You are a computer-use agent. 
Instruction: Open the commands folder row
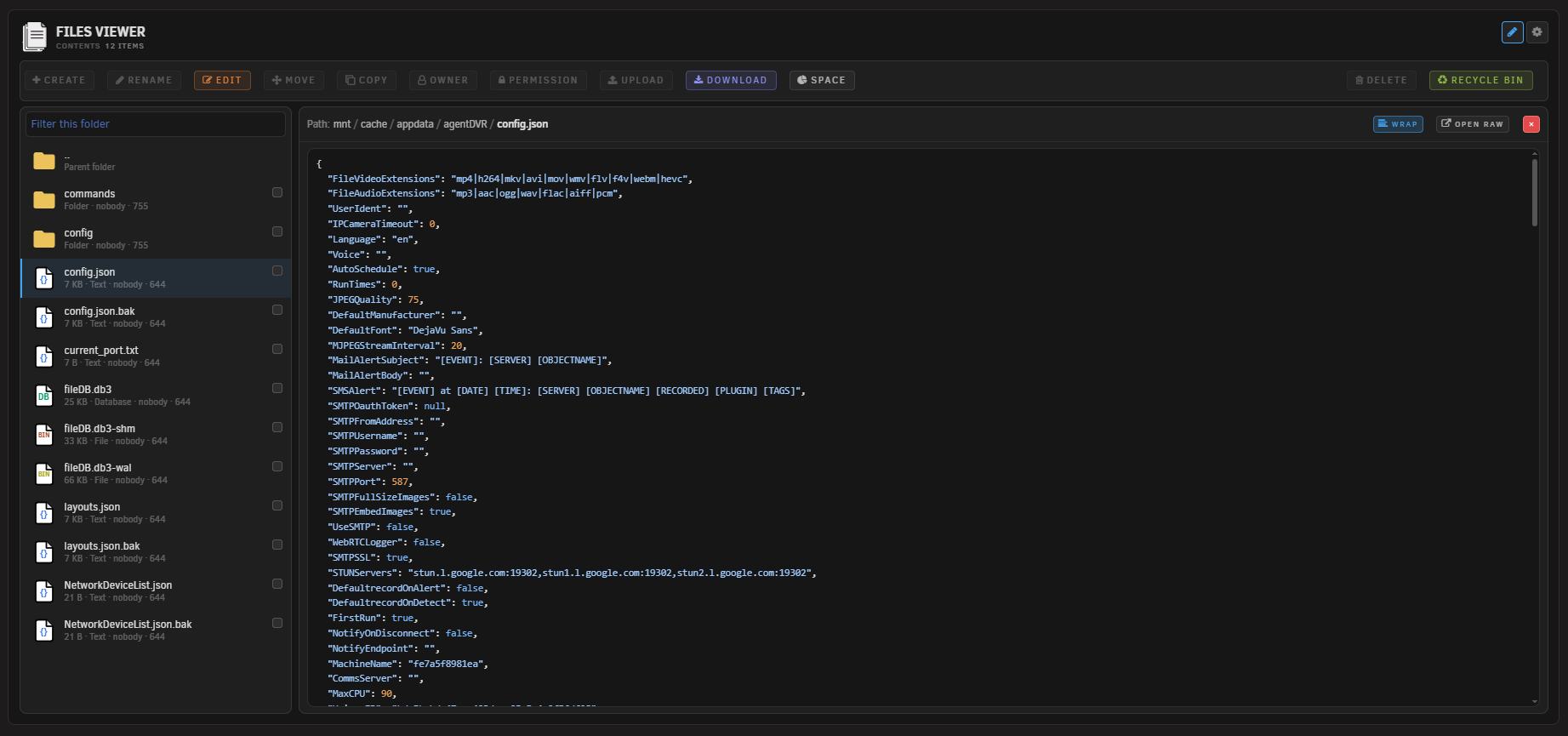[x=156, y=200]
